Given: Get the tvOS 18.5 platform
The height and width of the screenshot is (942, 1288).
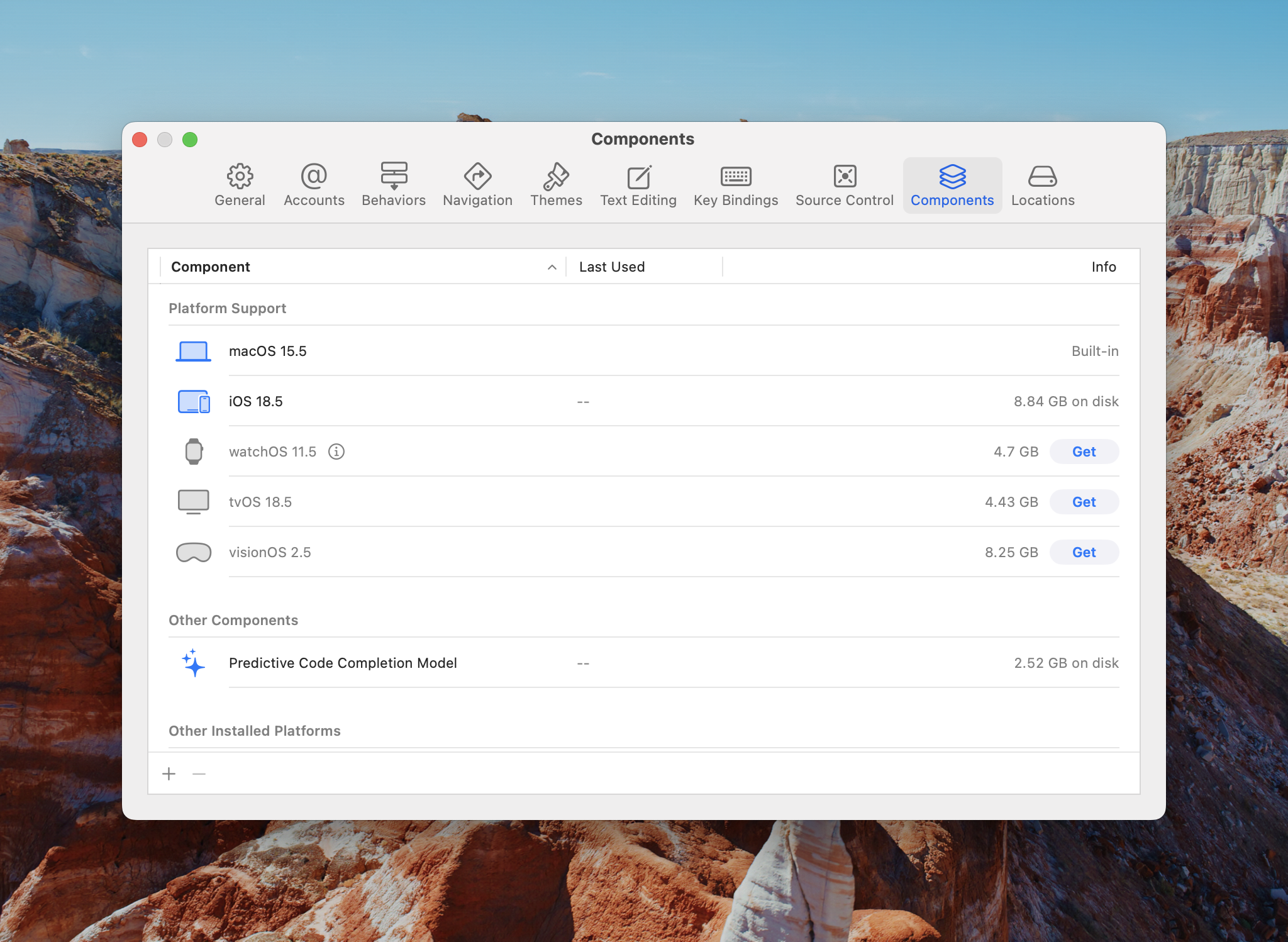Looking at the screenshot, I should click(1084, 502).
